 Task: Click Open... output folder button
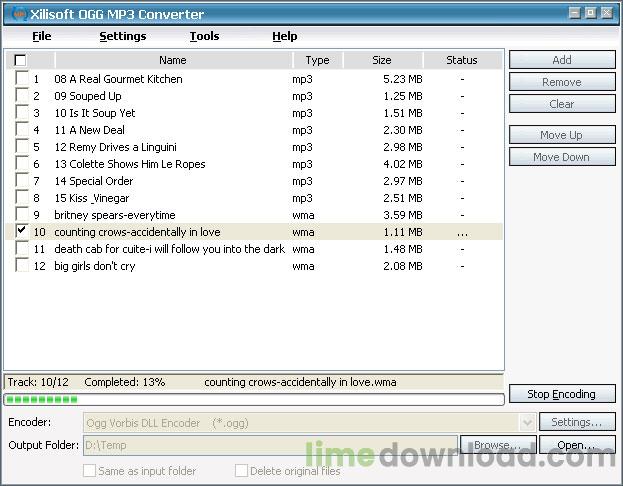[577, 445]
